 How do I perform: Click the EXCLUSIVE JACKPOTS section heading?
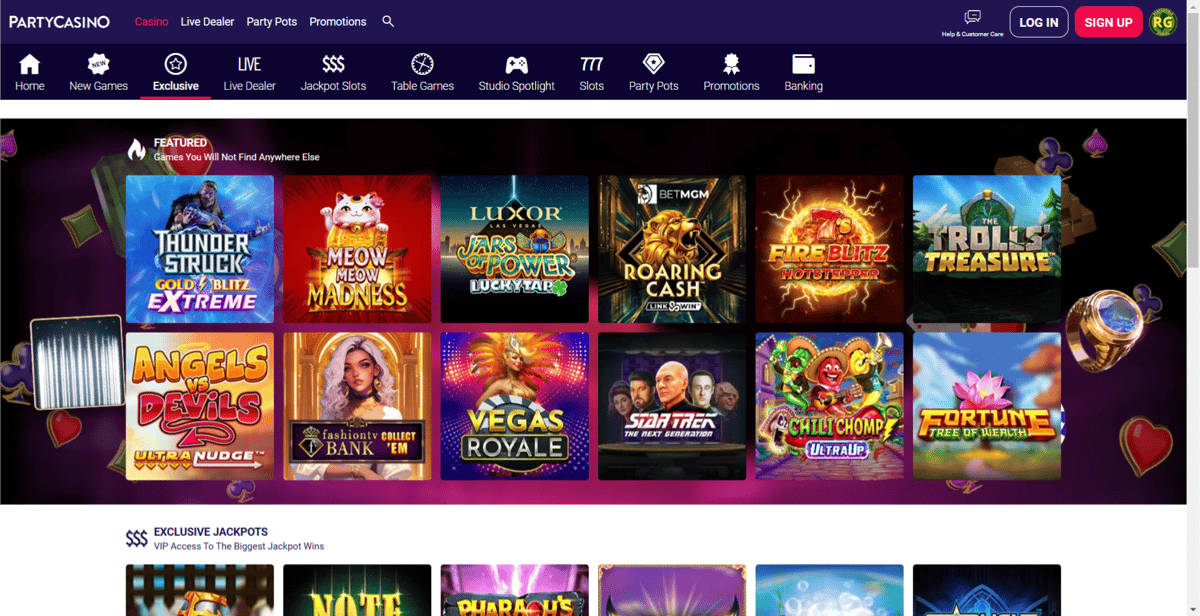(211, 532)
